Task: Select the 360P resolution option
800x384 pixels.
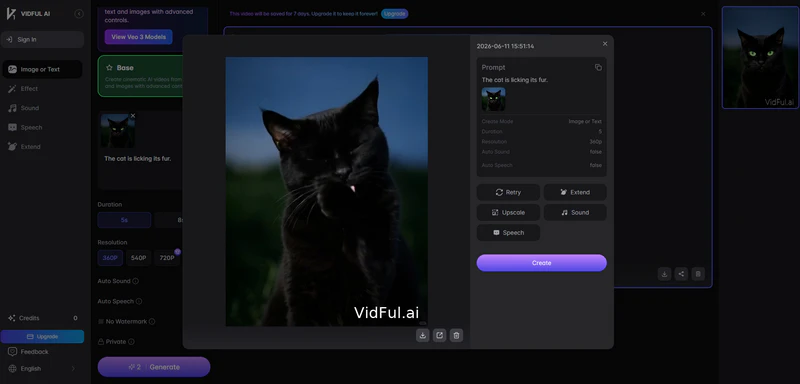Action: [110, 258]
